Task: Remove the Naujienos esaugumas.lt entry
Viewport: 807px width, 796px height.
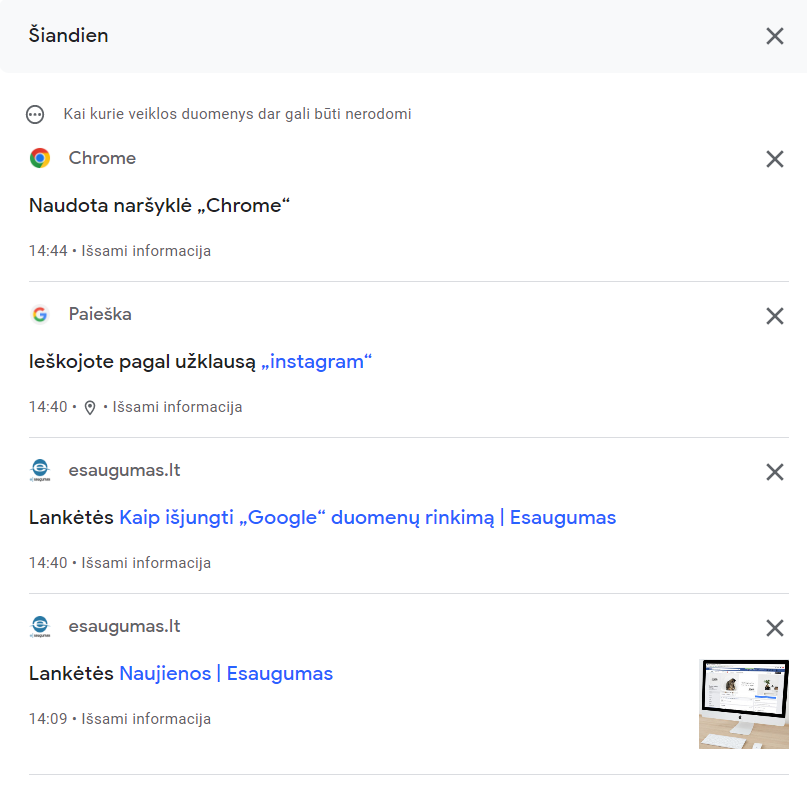Action: (775, 627)
